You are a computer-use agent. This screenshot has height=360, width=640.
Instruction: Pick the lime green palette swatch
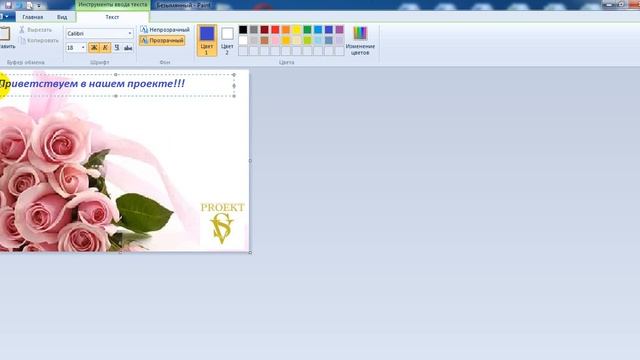pos(307,40)
